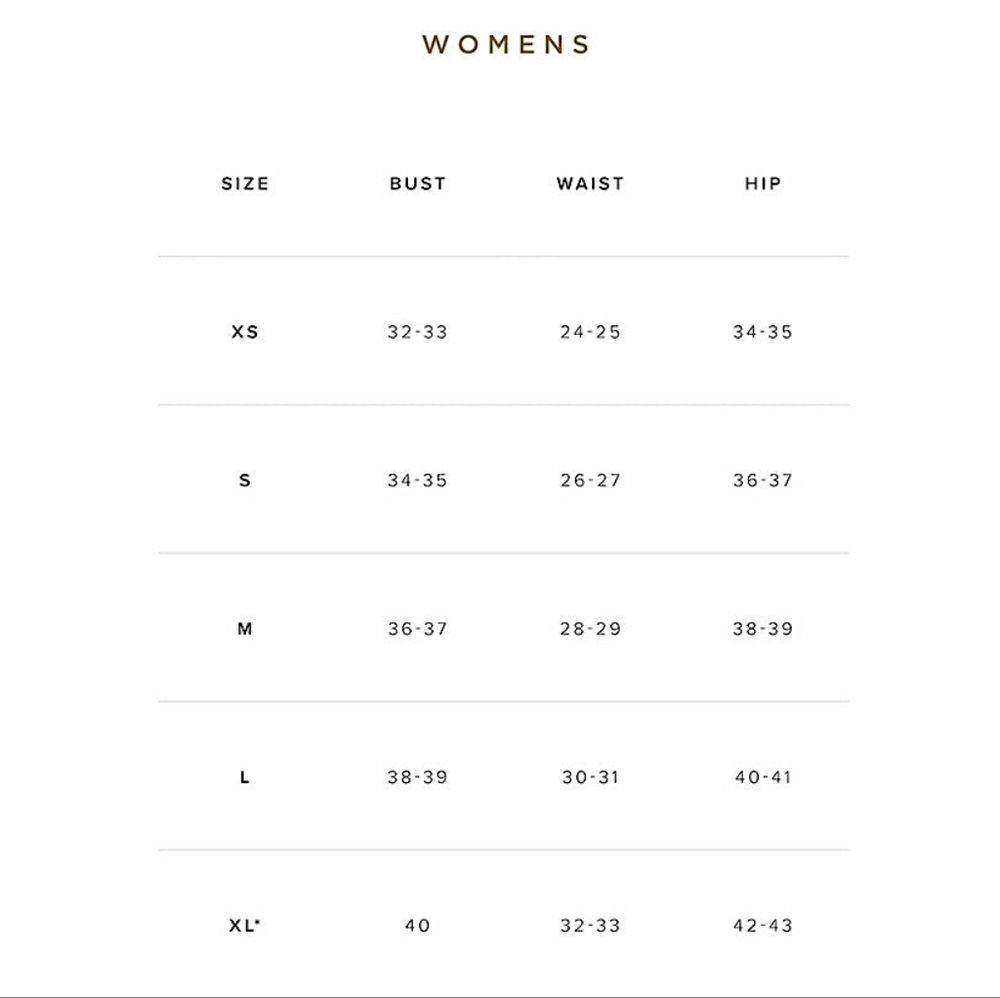This screenshot has width=1000, height=998.
Task: Select the S size row label
Action: [245, 481]
